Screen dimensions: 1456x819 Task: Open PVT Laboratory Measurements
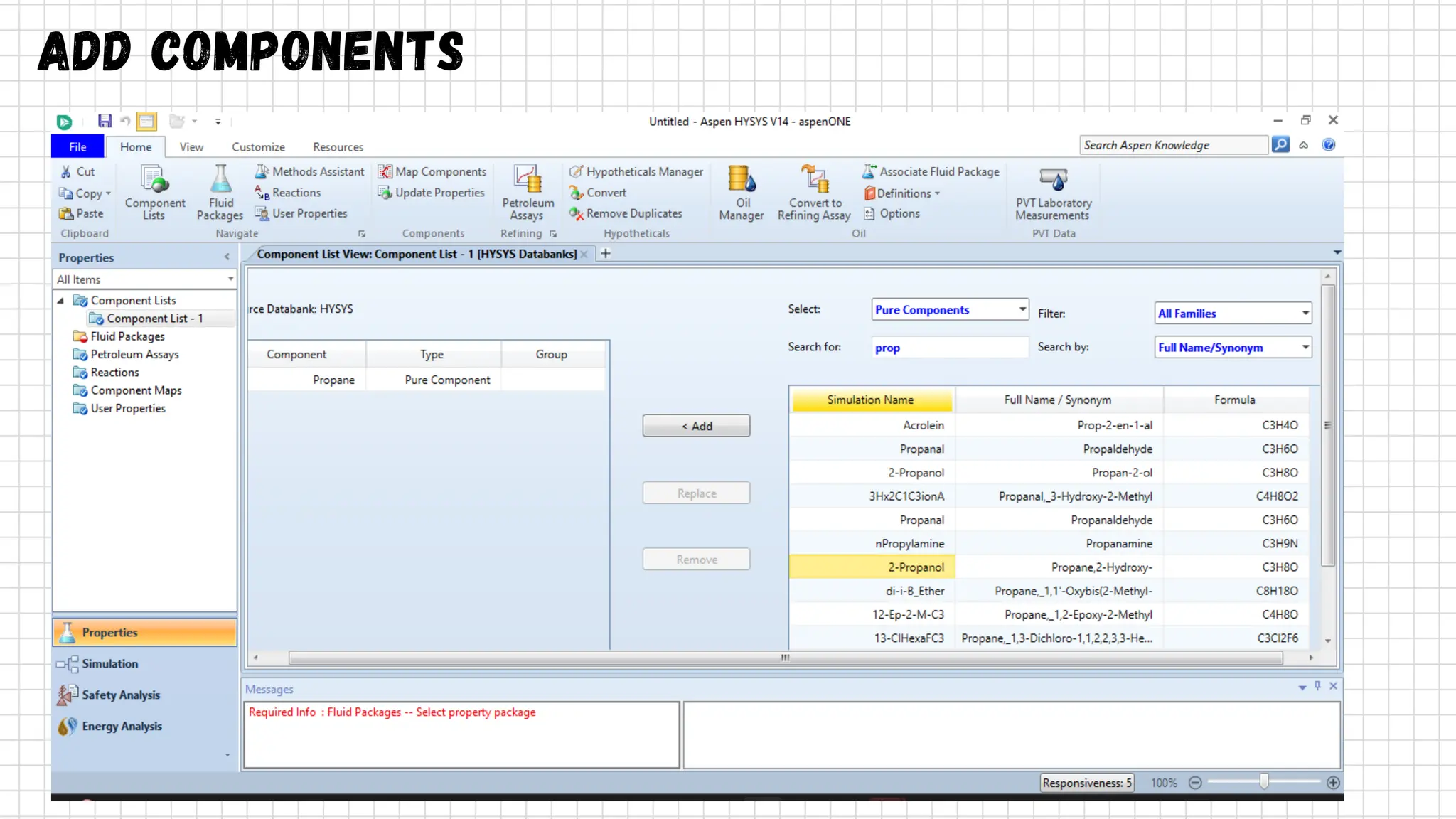(1053, 193)
